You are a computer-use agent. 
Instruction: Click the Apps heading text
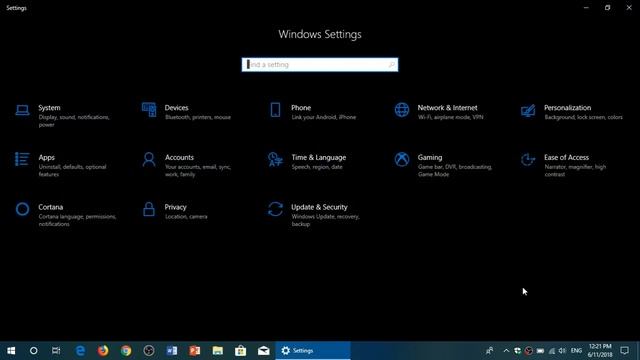click(x=47, y=158)
